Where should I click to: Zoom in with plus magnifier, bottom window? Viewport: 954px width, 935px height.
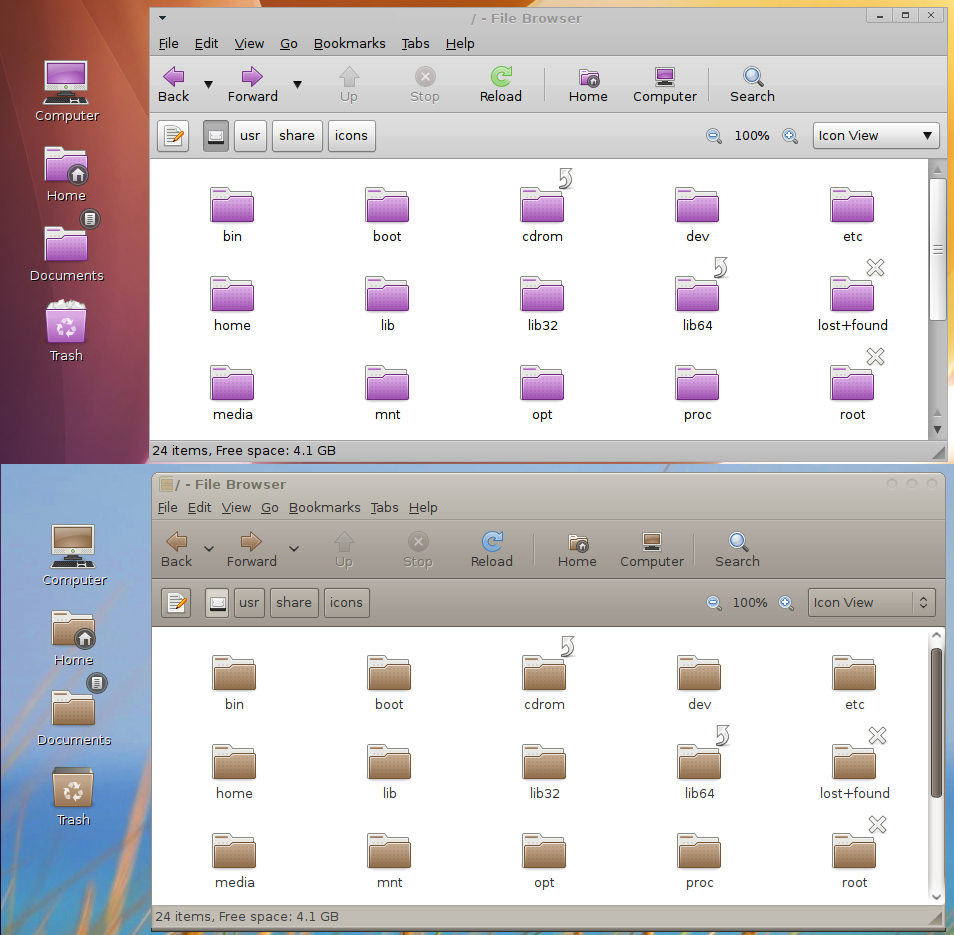tap(786, 603)
